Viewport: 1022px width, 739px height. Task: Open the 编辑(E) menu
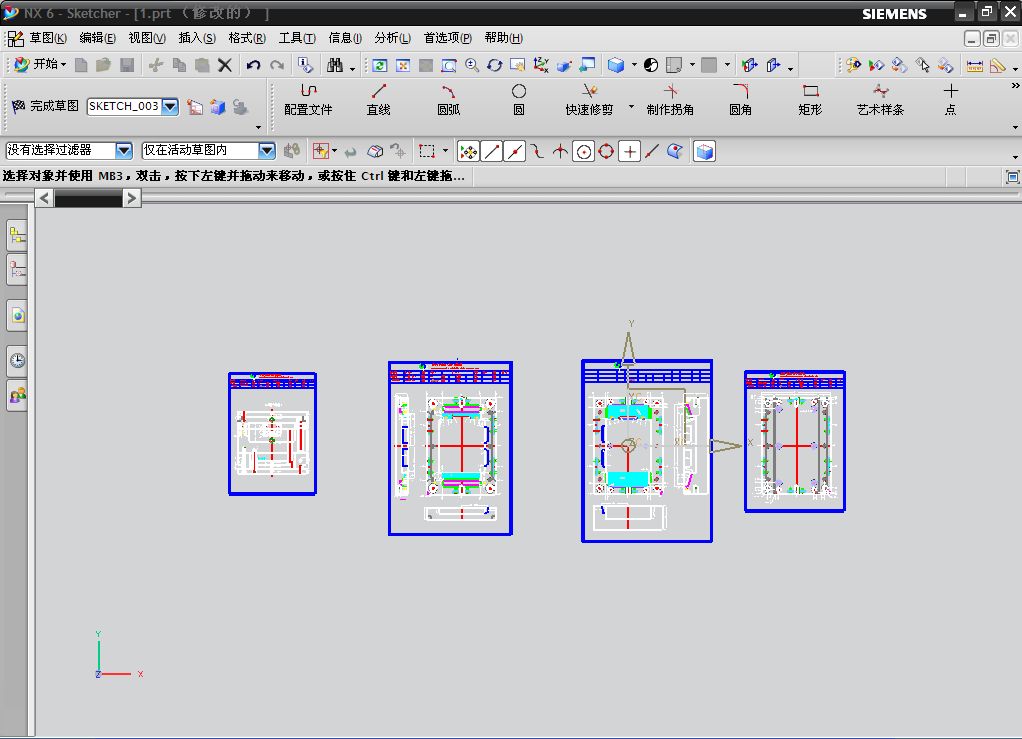98,38
